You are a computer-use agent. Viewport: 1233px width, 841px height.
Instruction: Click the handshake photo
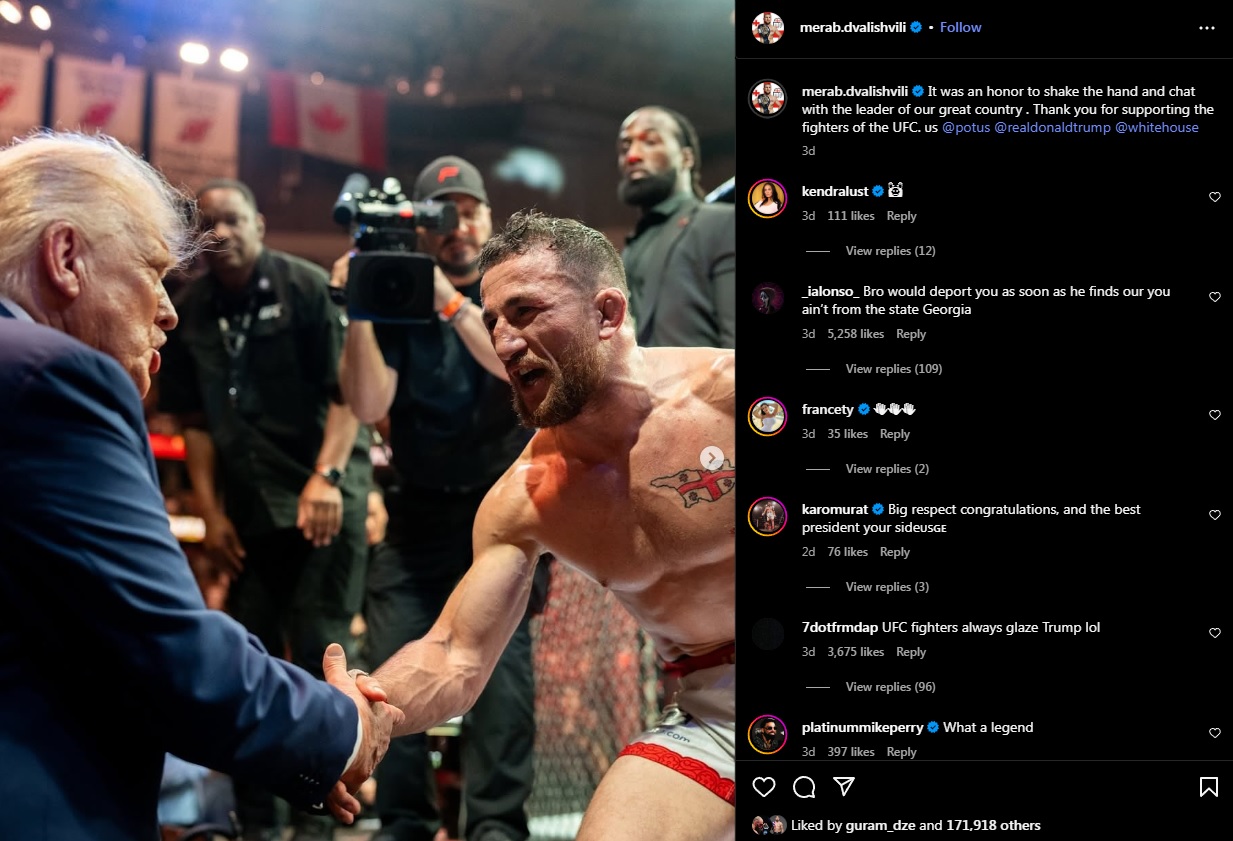(367, 420)
